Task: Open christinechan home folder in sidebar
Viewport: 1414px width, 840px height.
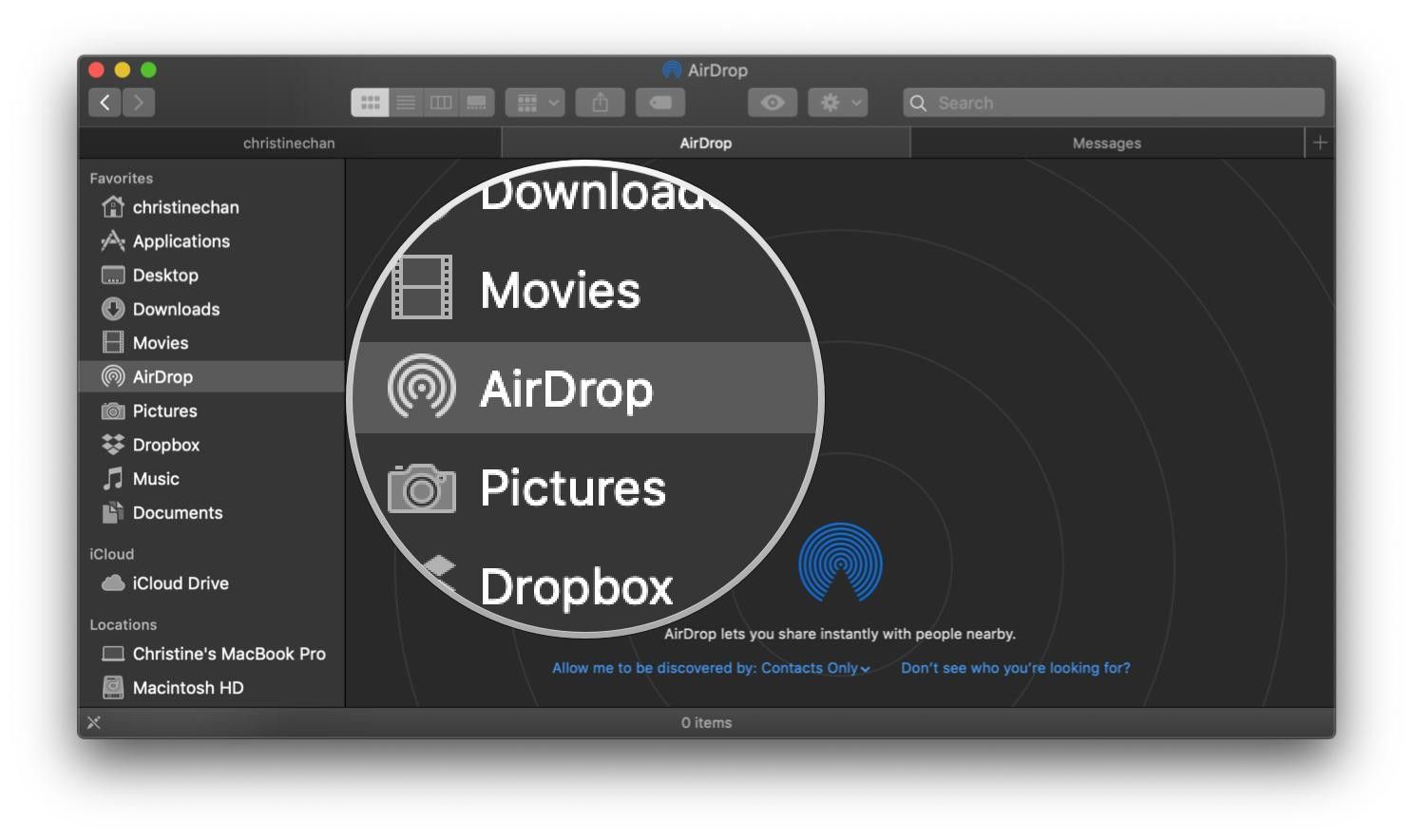Action: tap(211, 207)
